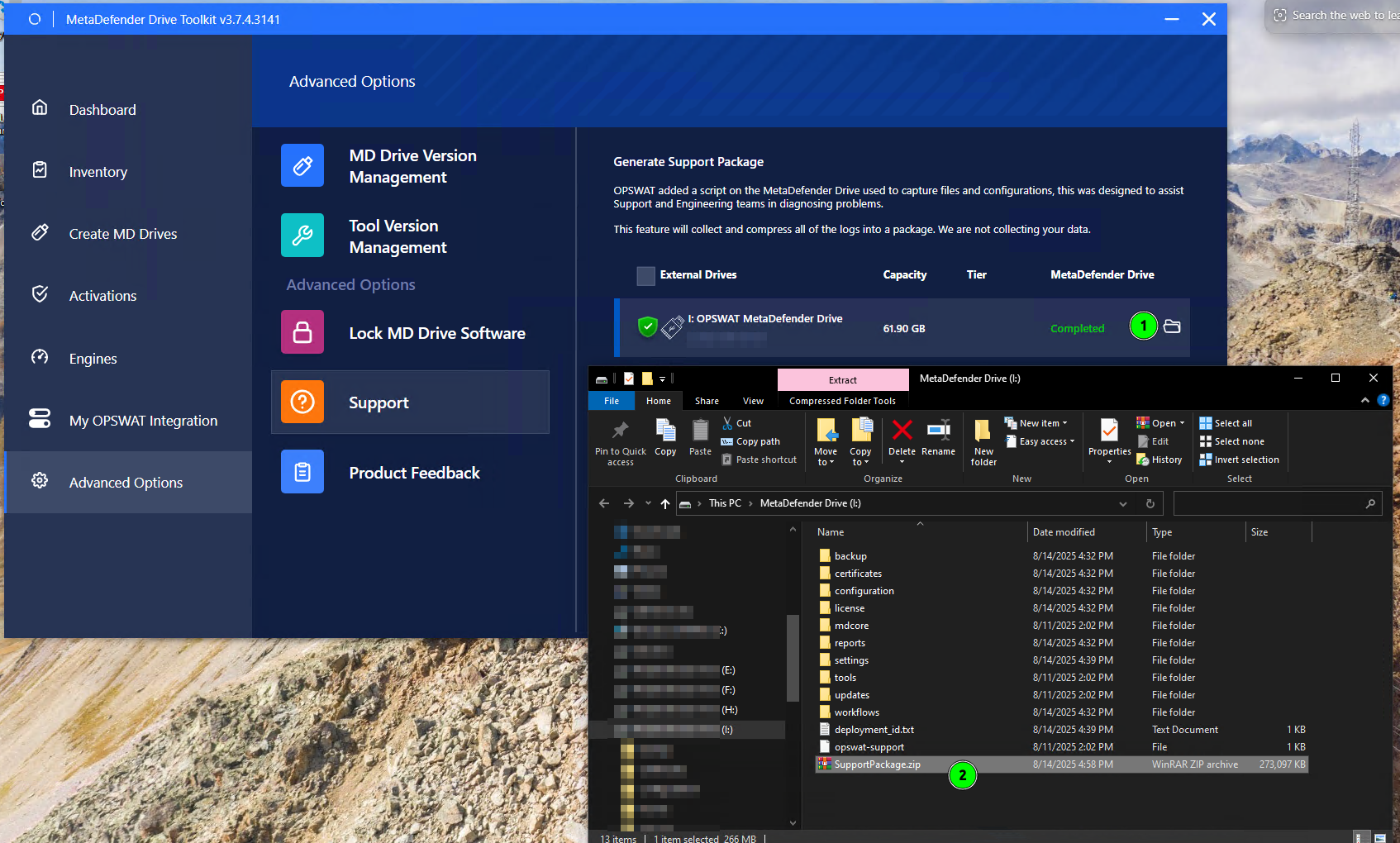
Task: Click Edit in the Open group
Action: [x=1153, y=441]
